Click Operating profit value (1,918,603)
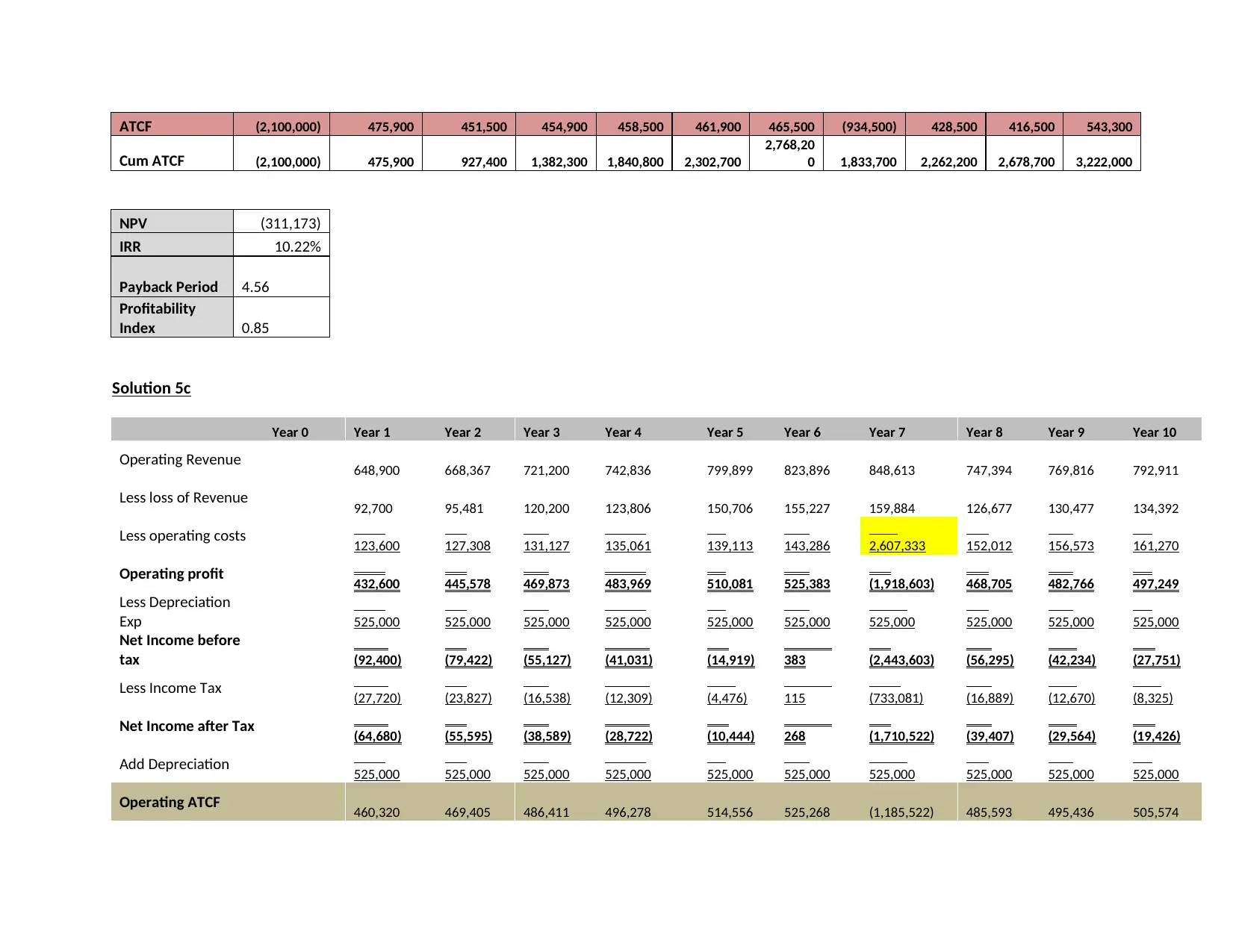Viewport: 1233px width, 952px height. pyautogui.click(x=901, y=584)
